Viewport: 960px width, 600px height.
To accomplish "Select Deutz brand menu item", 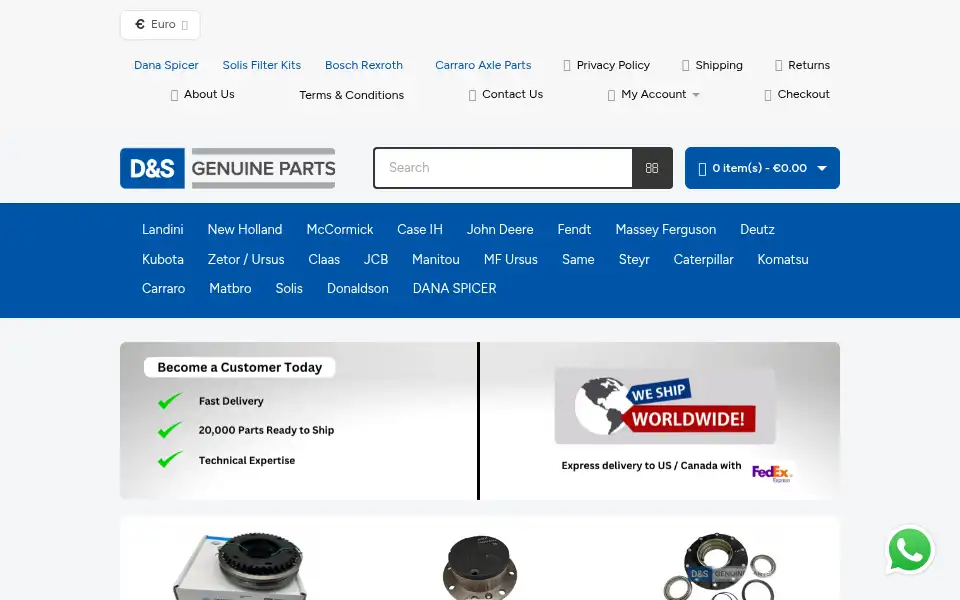I will (757, 230).
